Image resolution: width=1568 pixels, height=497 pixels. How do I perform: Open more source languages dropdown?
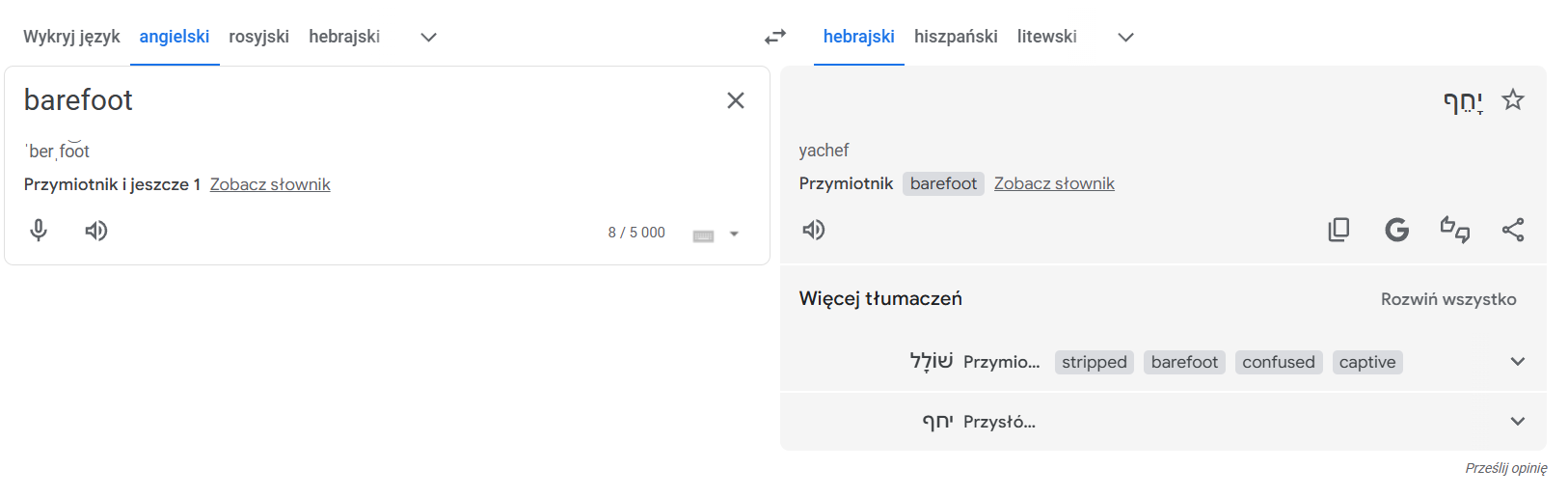[x=429, y=38]
